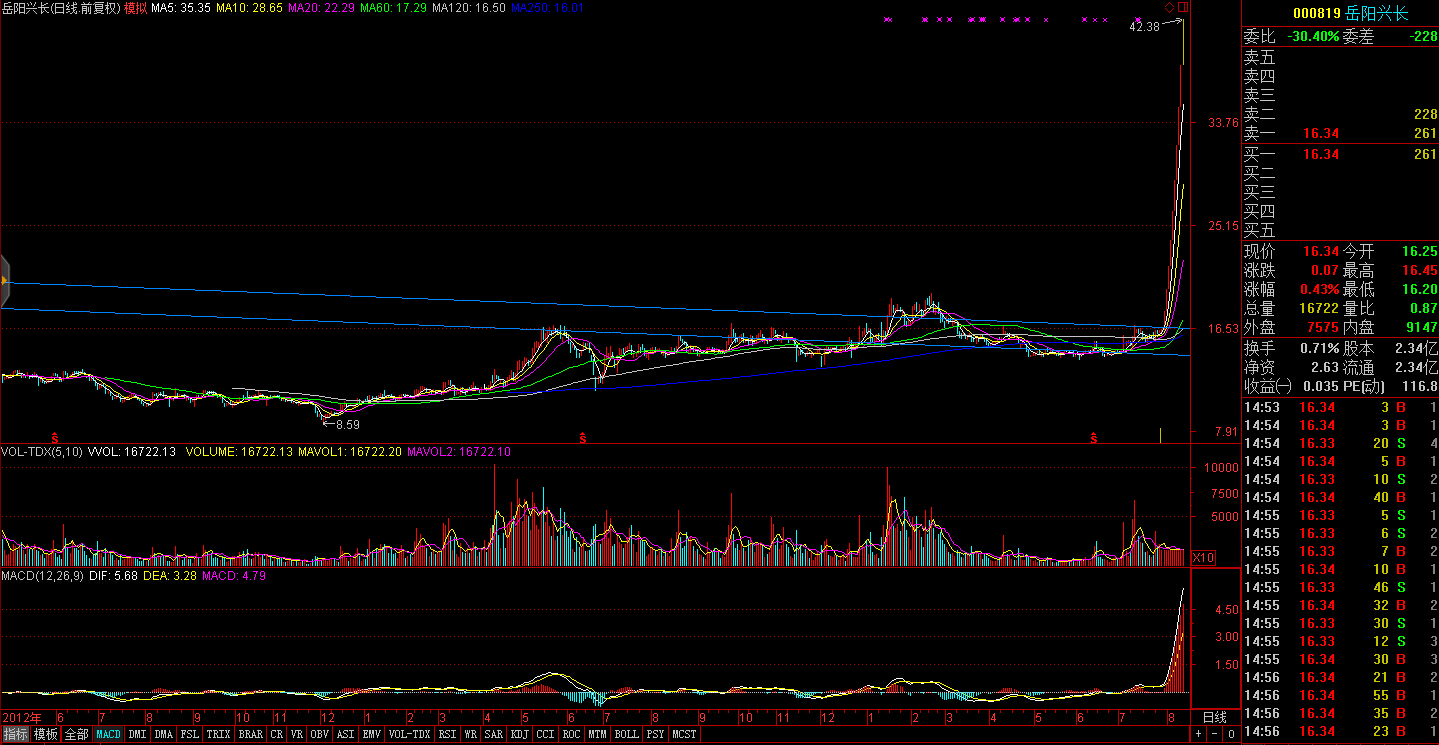Click the split-window icon above the chart

tap(1182, 8)
